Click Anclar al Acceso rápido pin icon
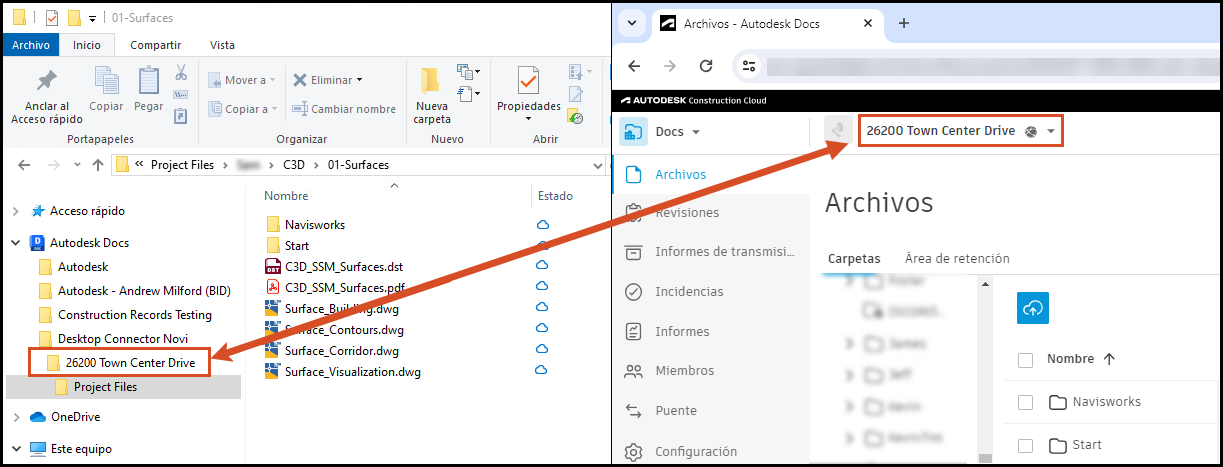 (46, 80)
